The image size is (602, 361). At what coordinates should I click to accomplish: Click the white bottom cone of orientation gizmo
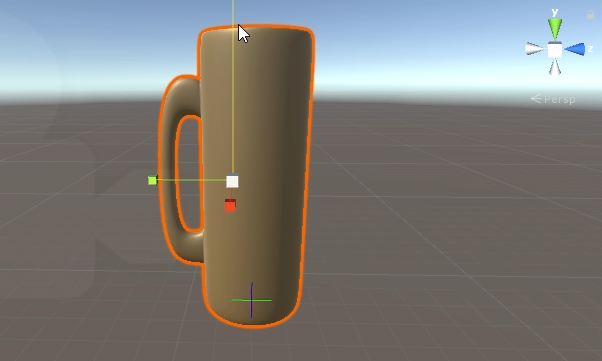pyautogui.click(x=555, y=67)
